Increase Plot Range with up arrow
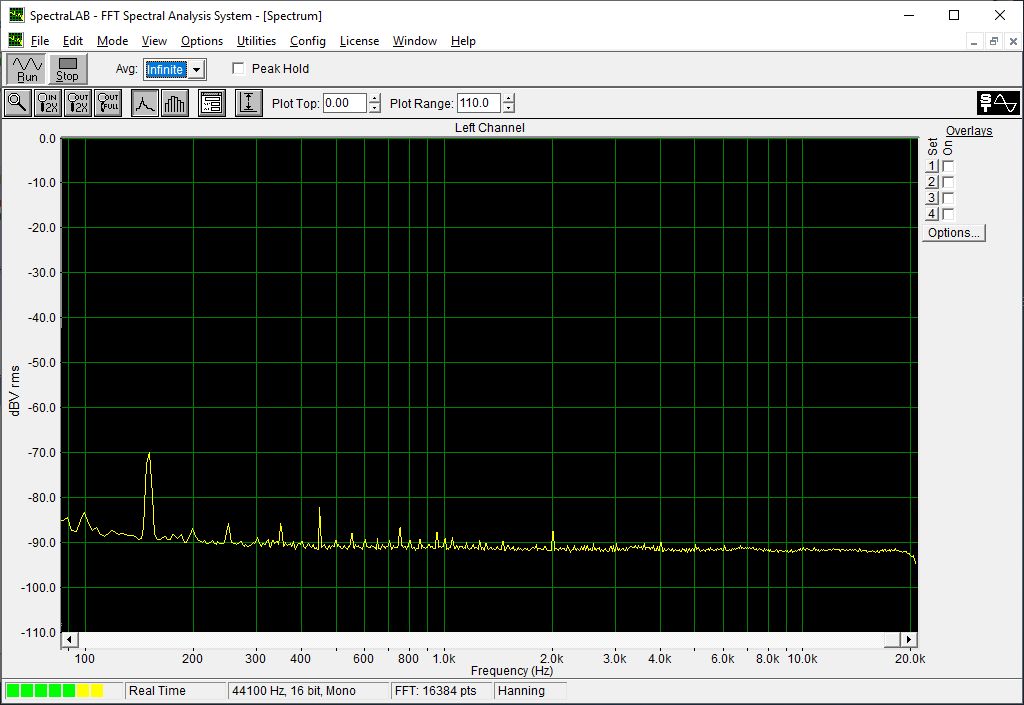Viewport: 1024px width, 705px height. 509,99
